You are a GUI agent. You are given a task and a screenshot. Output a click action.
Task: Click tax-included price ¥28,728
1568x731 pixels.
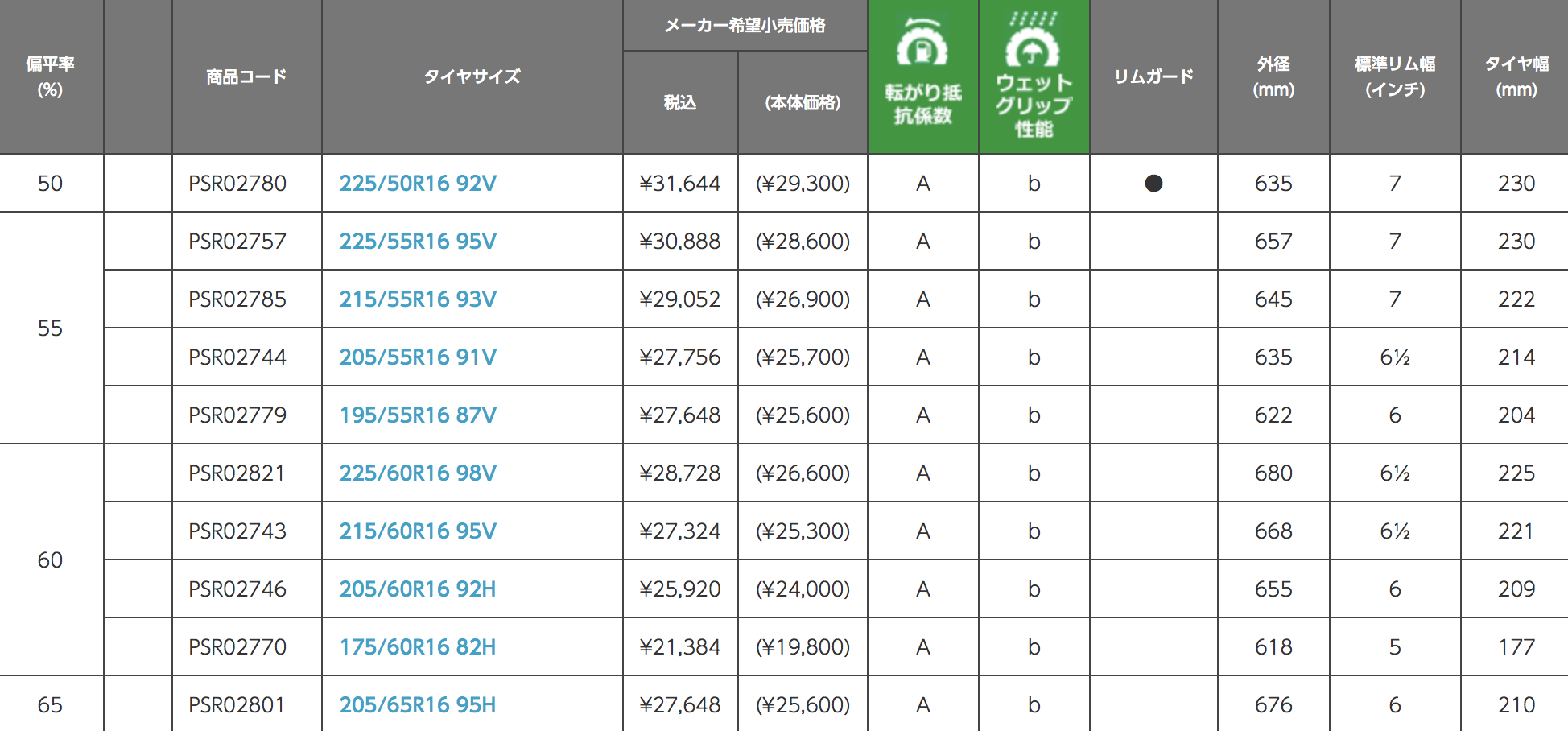[680, 473]
